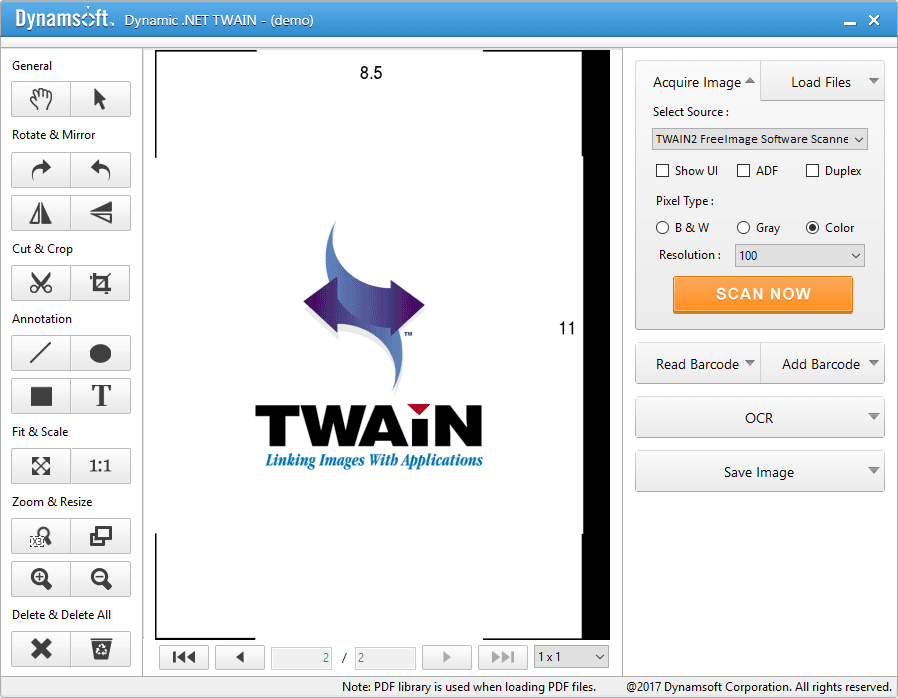Go to the previous page
This screenshot has height=698, width=898.
(240, 657)
